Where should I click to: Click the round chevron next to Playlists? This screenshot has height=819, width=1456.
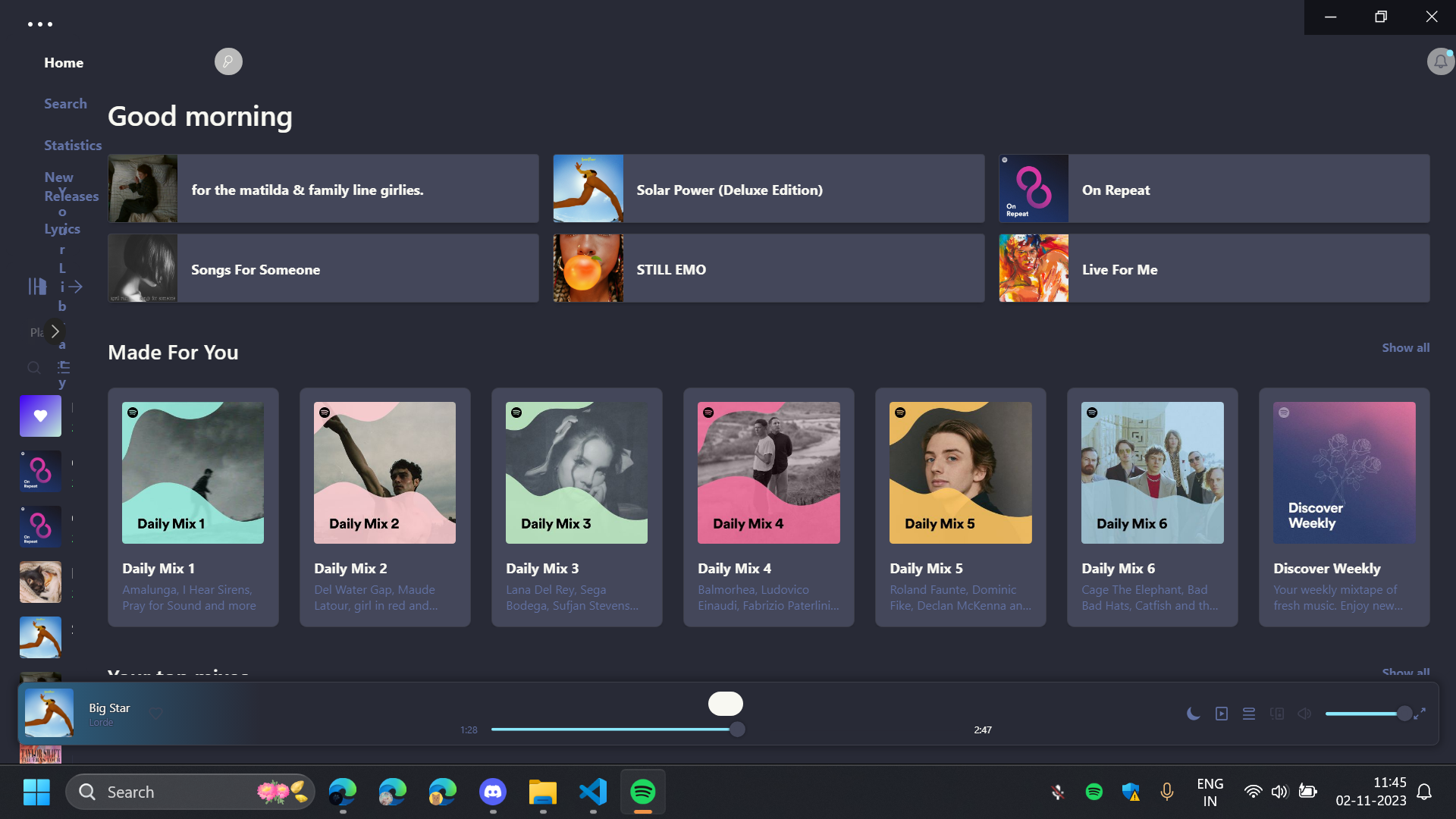tap(55, 331)
